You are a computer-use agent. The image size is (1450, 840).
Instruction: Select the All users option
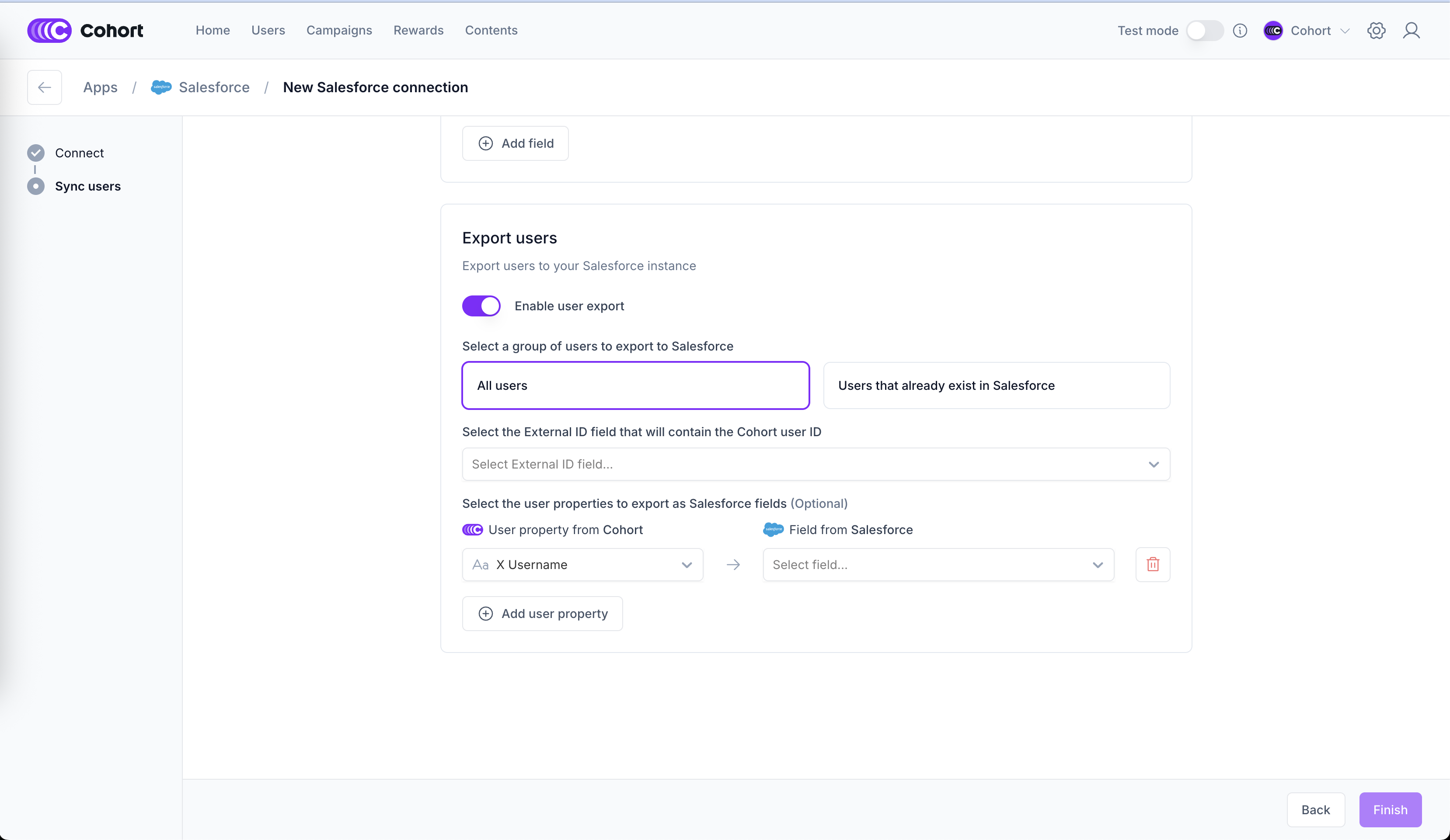635,385
